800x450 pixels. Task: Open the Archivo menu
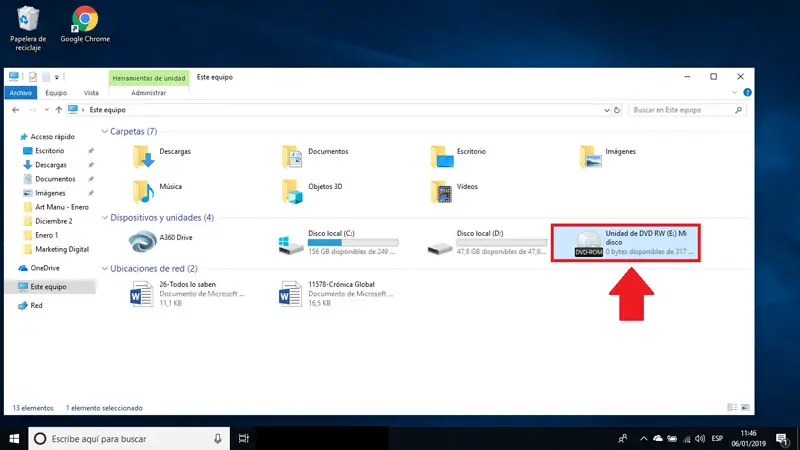click(20, 93)
